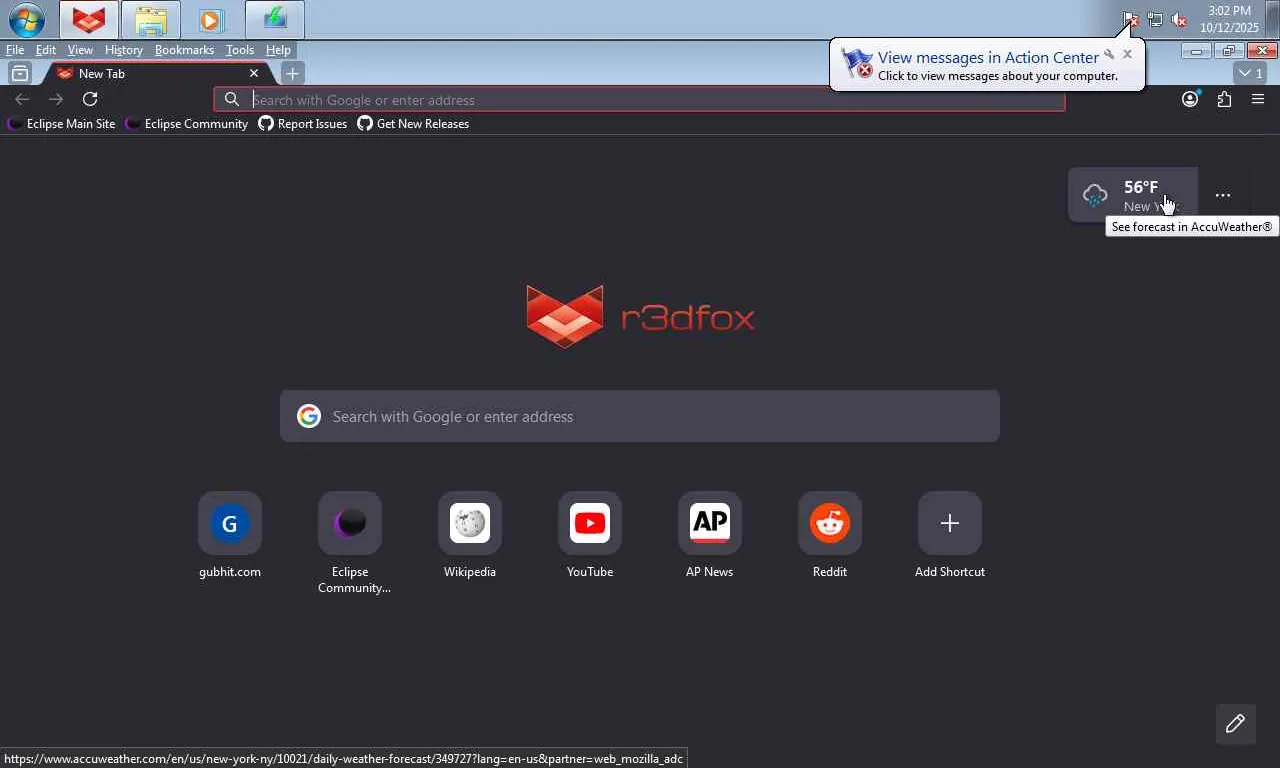
Task: Click the magnifier icon in address bar
Action: tap(231, 99)
